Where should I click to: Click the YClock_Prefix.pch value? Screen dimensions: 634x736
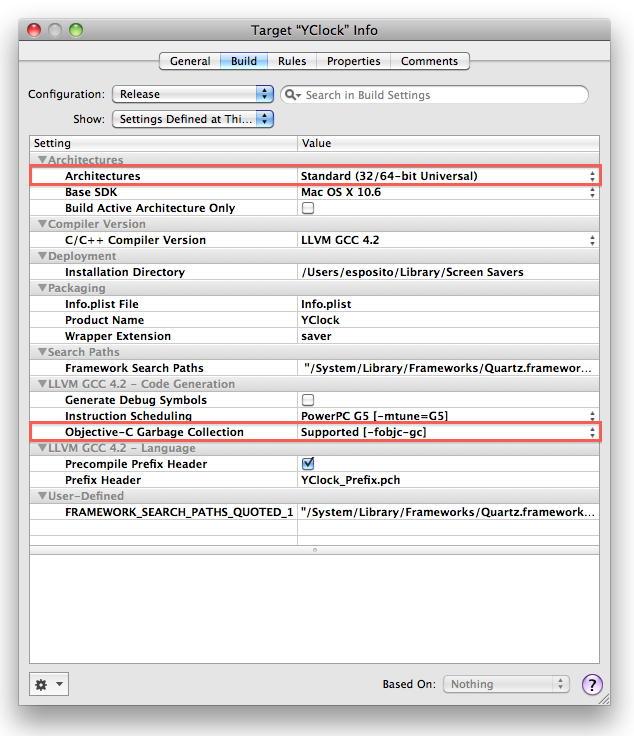[351, 480]
